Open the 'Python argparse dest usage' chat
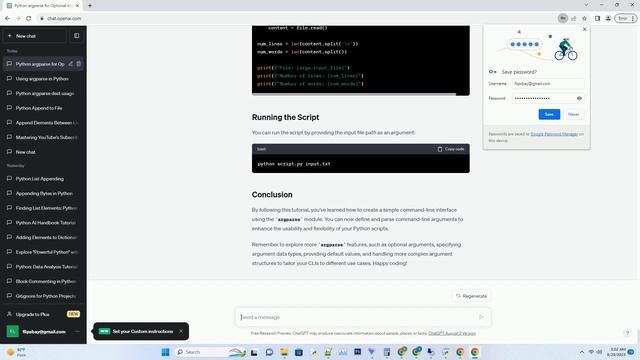The width and height of the screenshot is (640, 360). [43, 93]
